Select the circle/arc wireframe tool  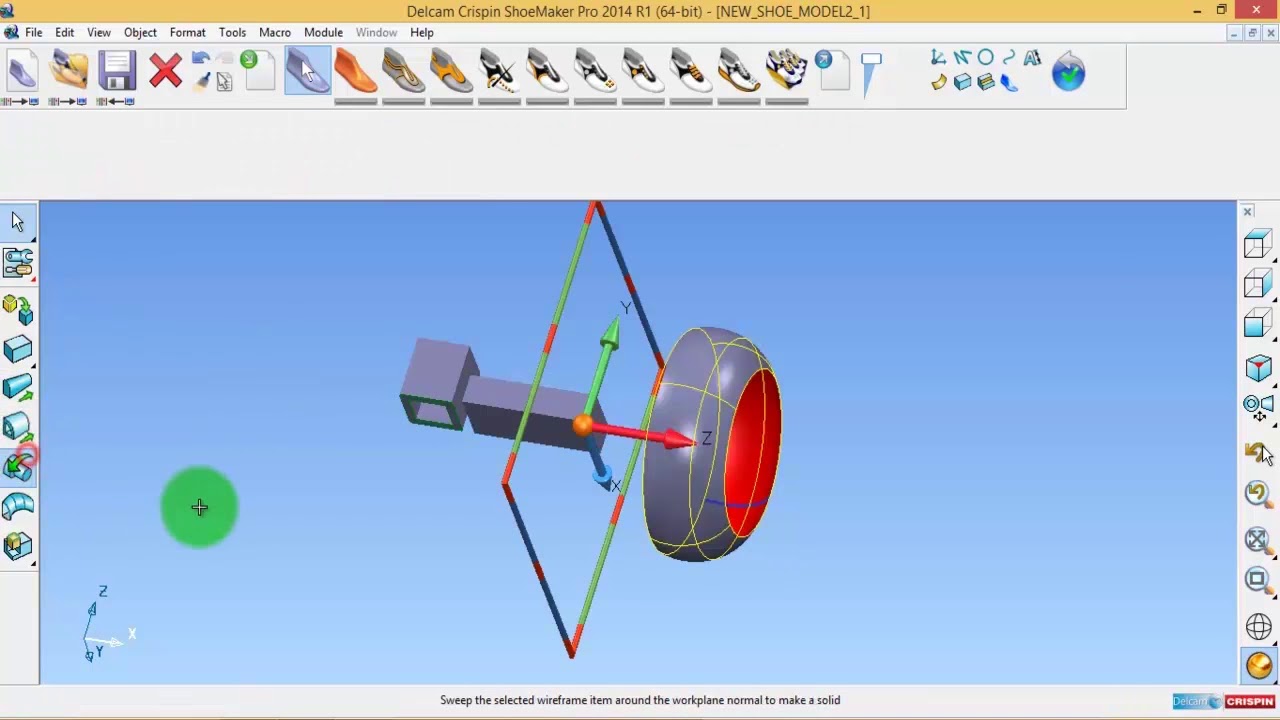(x=985, y=59)
